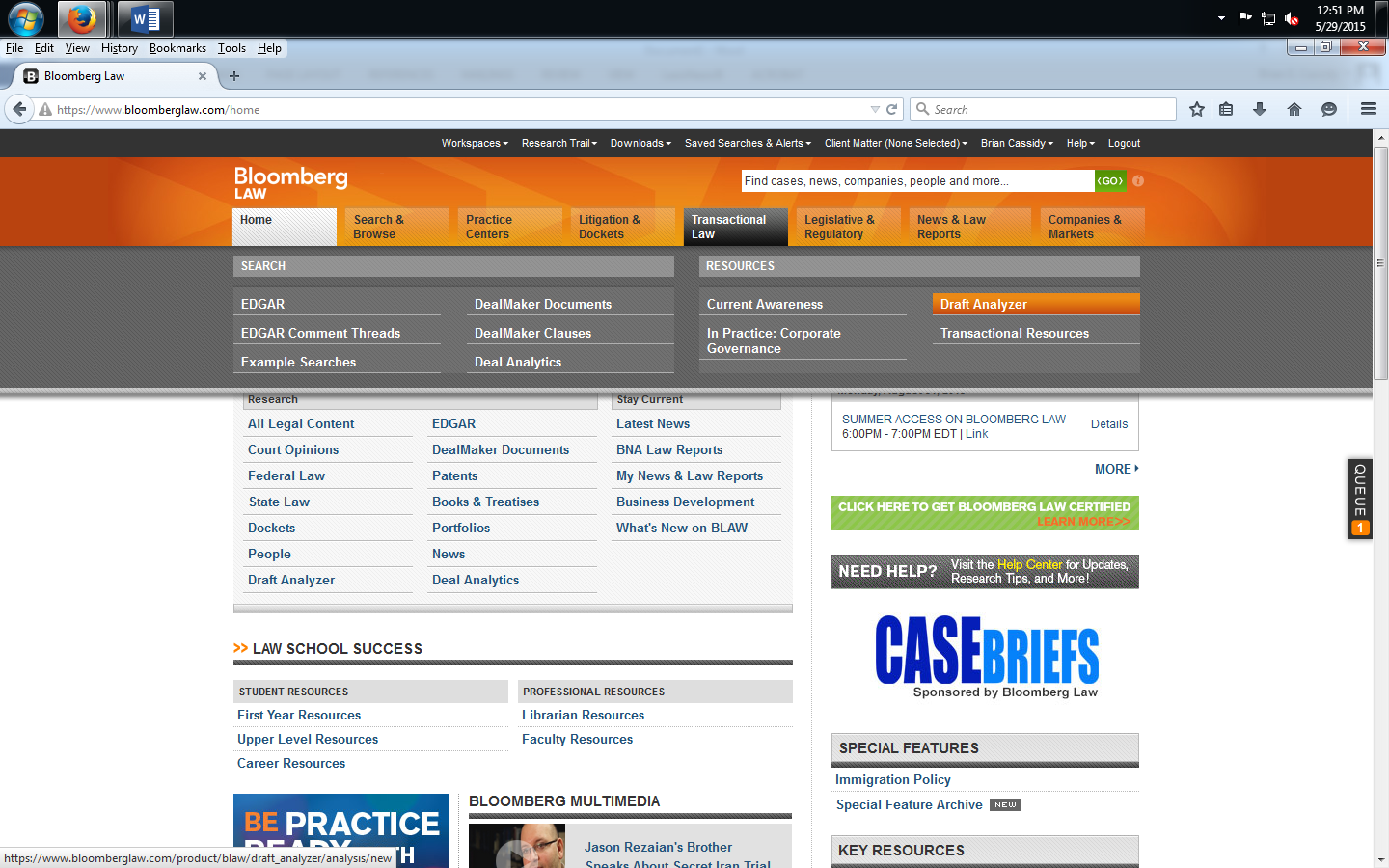This screenshot has width=1389, height=868.
Task: Open the Downloads dropdown in the top bar
Action: point(640,143)
